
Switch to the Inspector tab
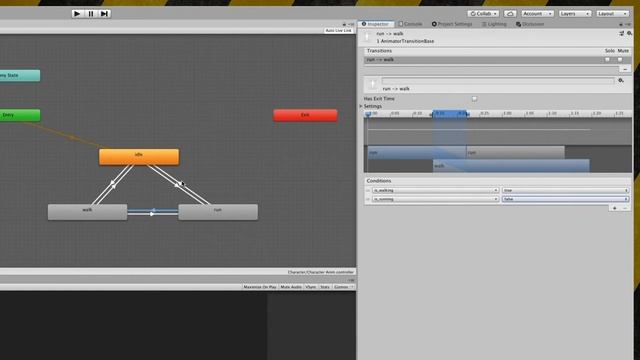point(376,24)
